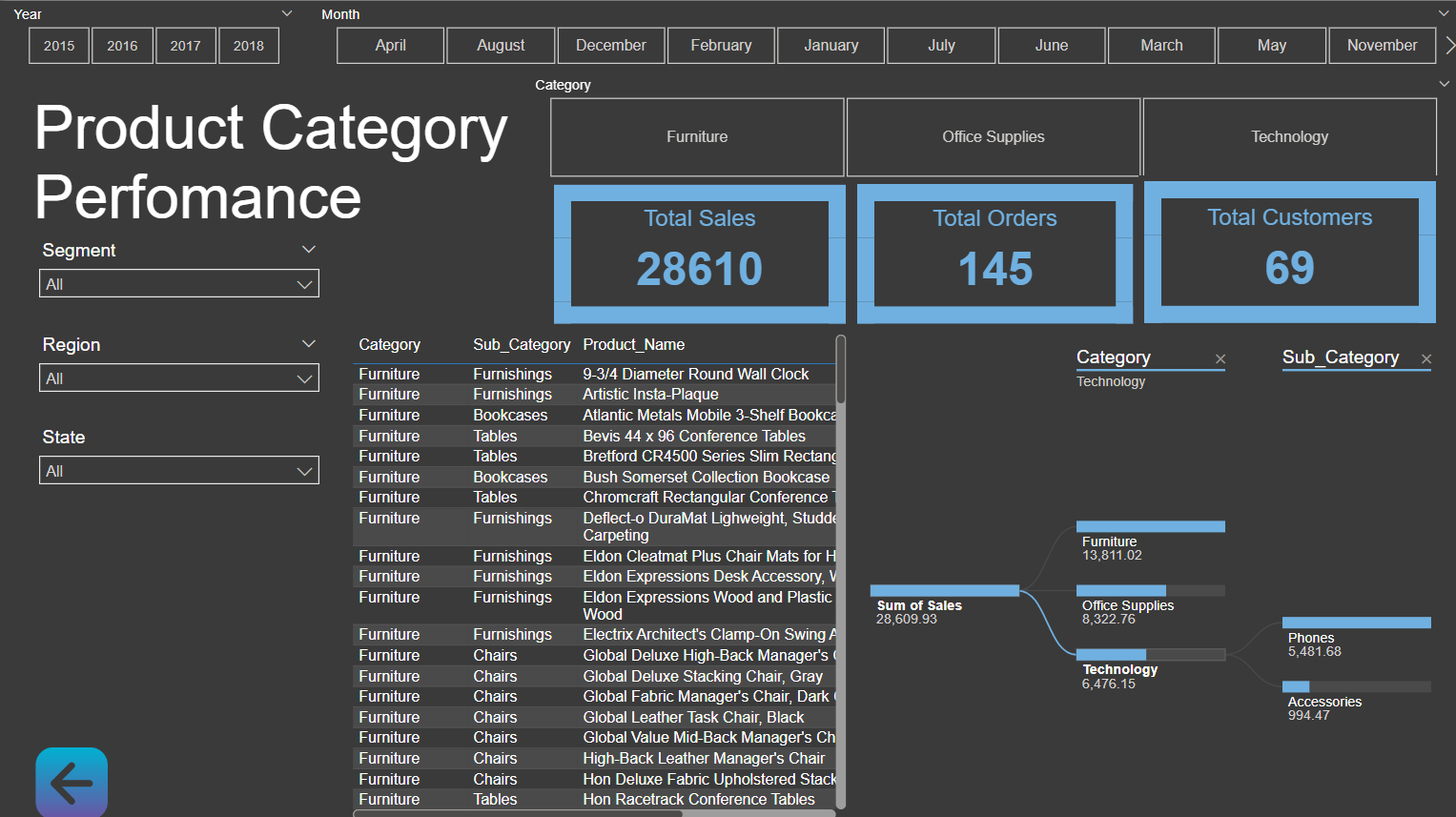1456x817 pixels.
Task: Filter by year 2015
Action: tap(59, 46)
